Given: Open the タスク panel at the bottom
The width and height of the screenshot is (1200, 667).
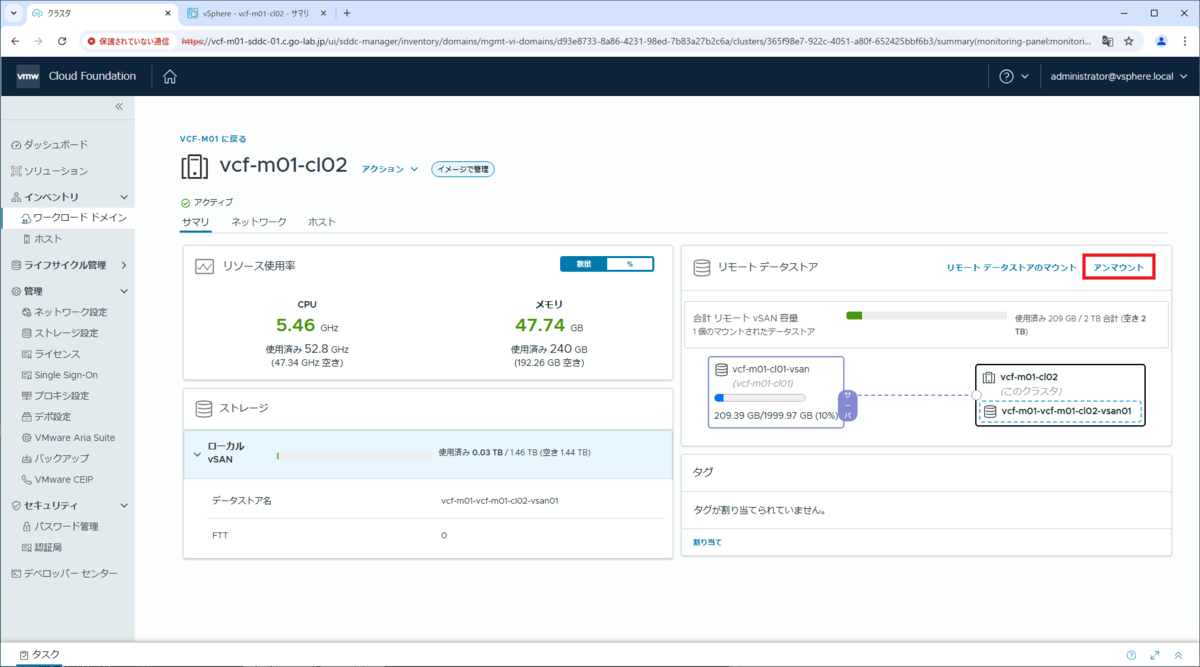Looking at the screenshot, I should tap(40, 655).
